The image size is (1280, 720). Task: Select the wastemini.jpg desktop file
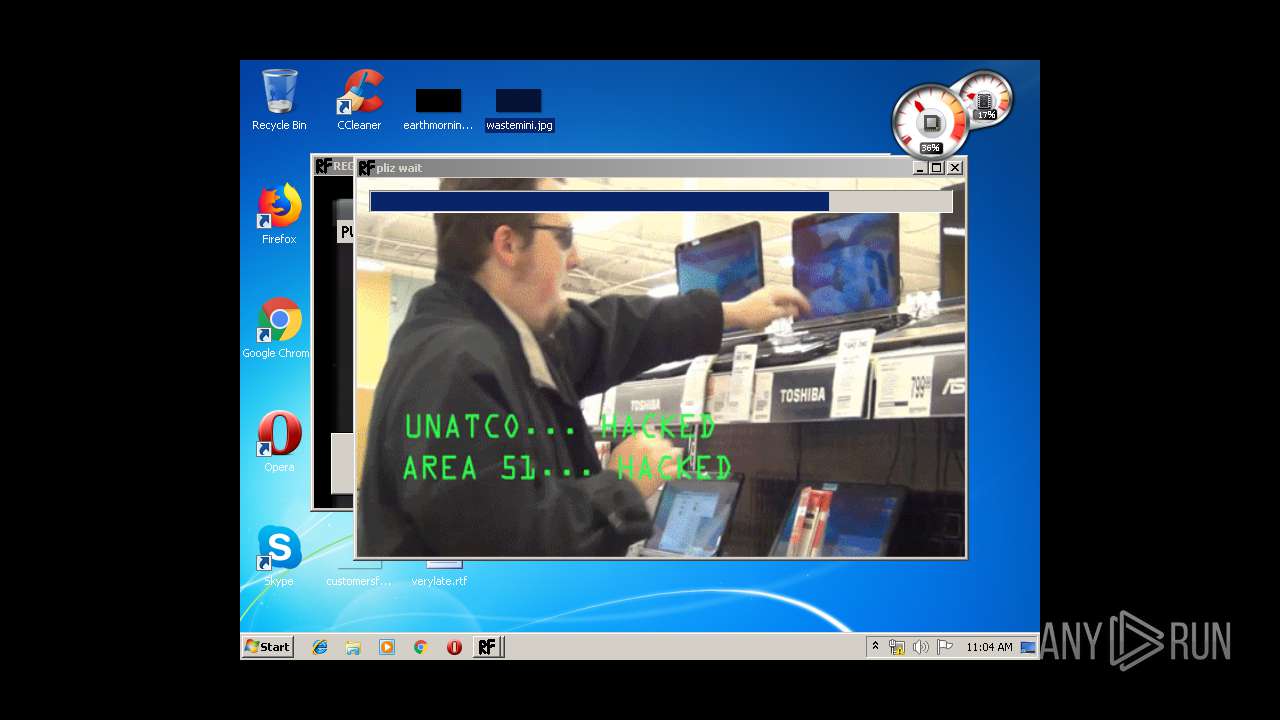click(x=519, y=110)
